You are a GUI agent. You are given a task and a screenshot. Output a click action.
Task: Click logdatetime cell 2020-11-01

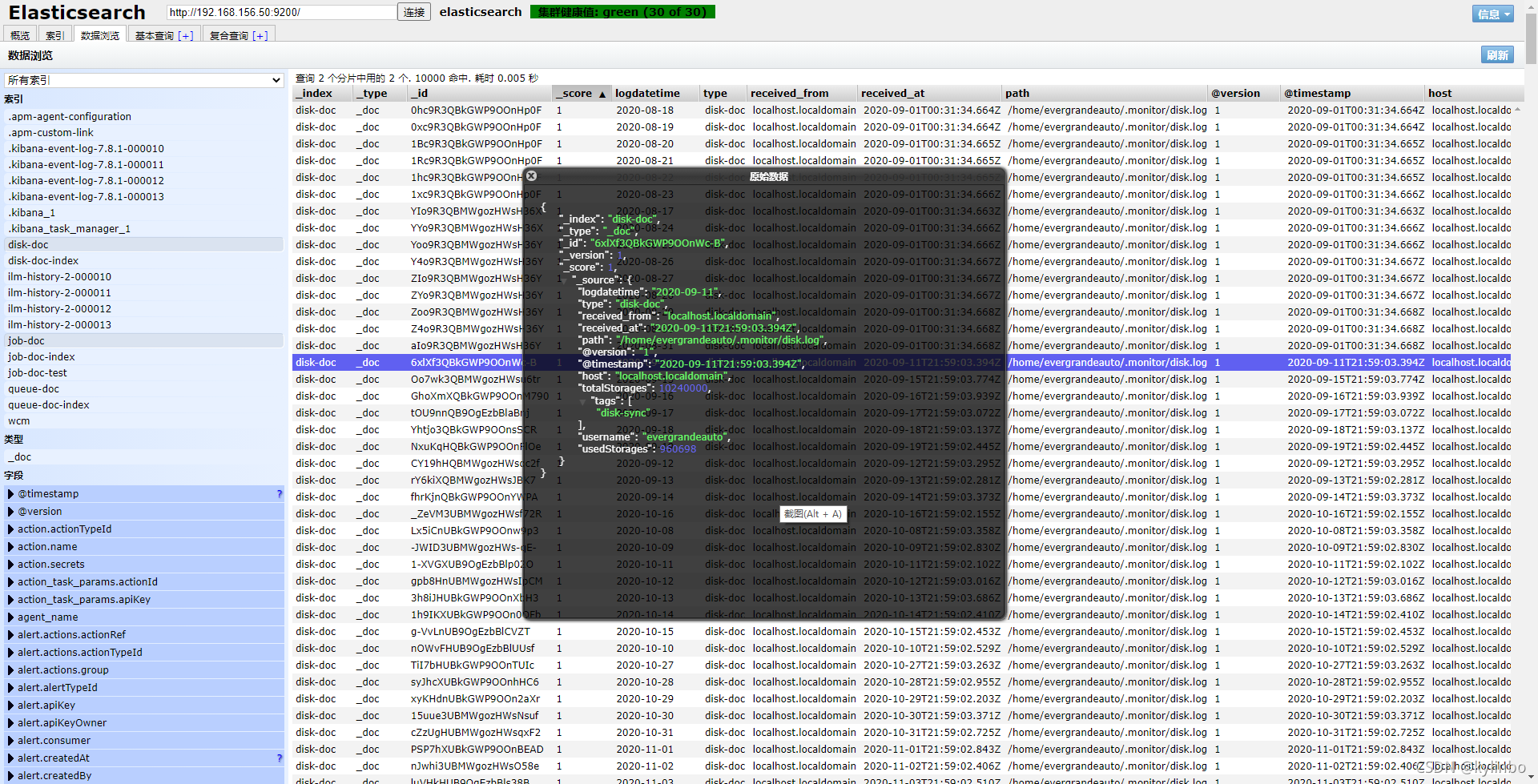(645, 750)
